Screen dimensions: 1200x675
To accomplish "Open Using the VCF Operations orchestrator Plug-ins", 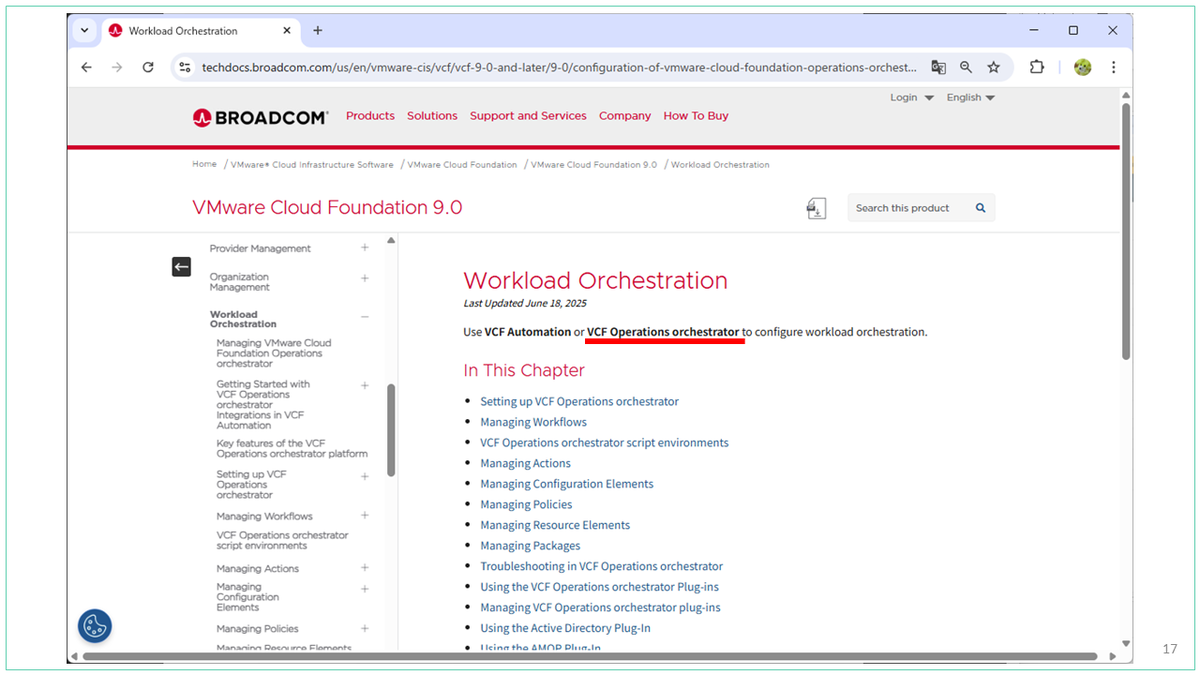I will coord(599,587).
